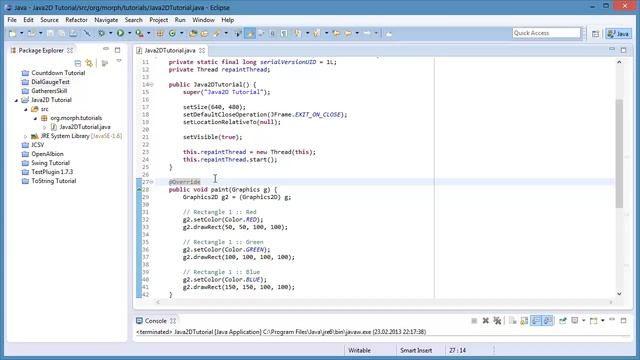
Task: Open the Source menu
Action: [49, 20]
